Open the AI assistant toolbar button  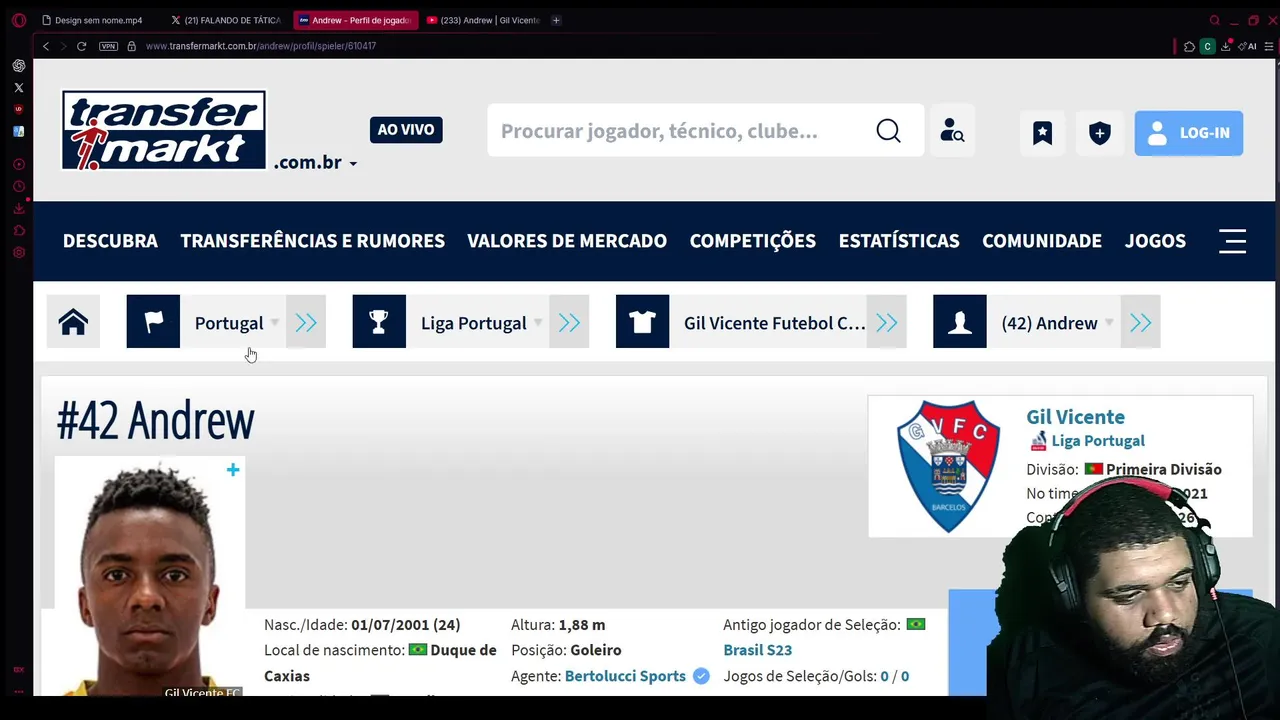pos(1247,46)
